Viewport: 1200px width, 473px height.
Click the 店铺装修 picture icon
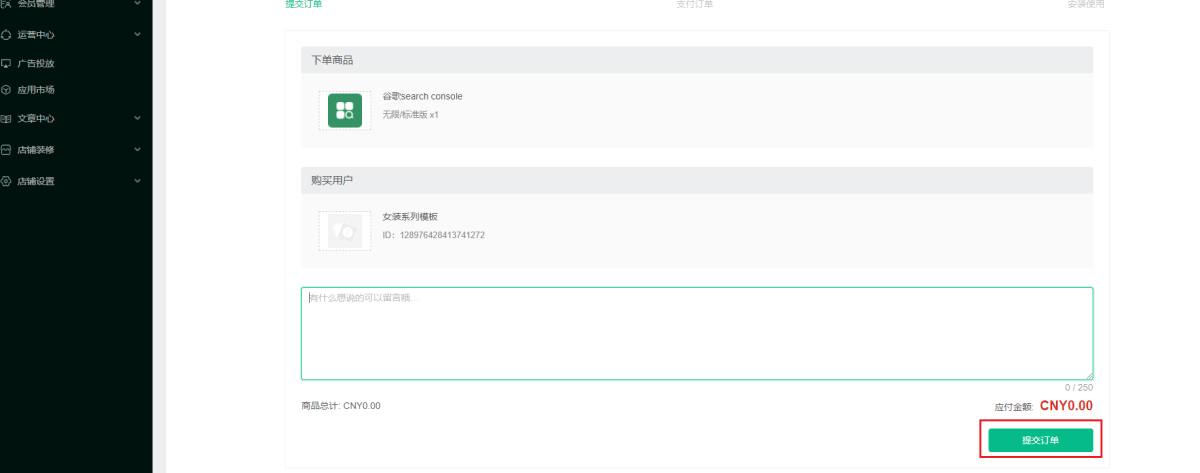pos(6,150)
